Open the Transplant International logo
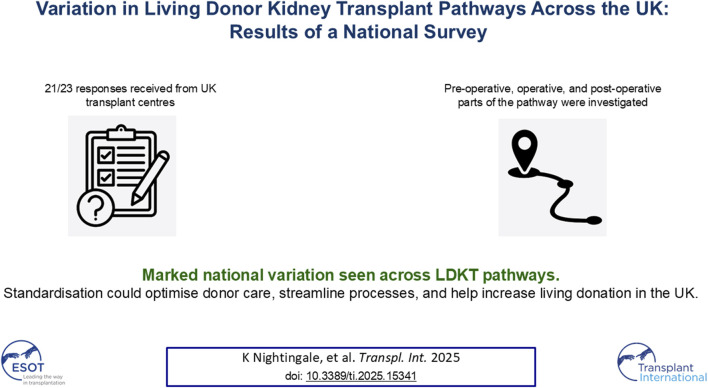 [x=662, y=363]
